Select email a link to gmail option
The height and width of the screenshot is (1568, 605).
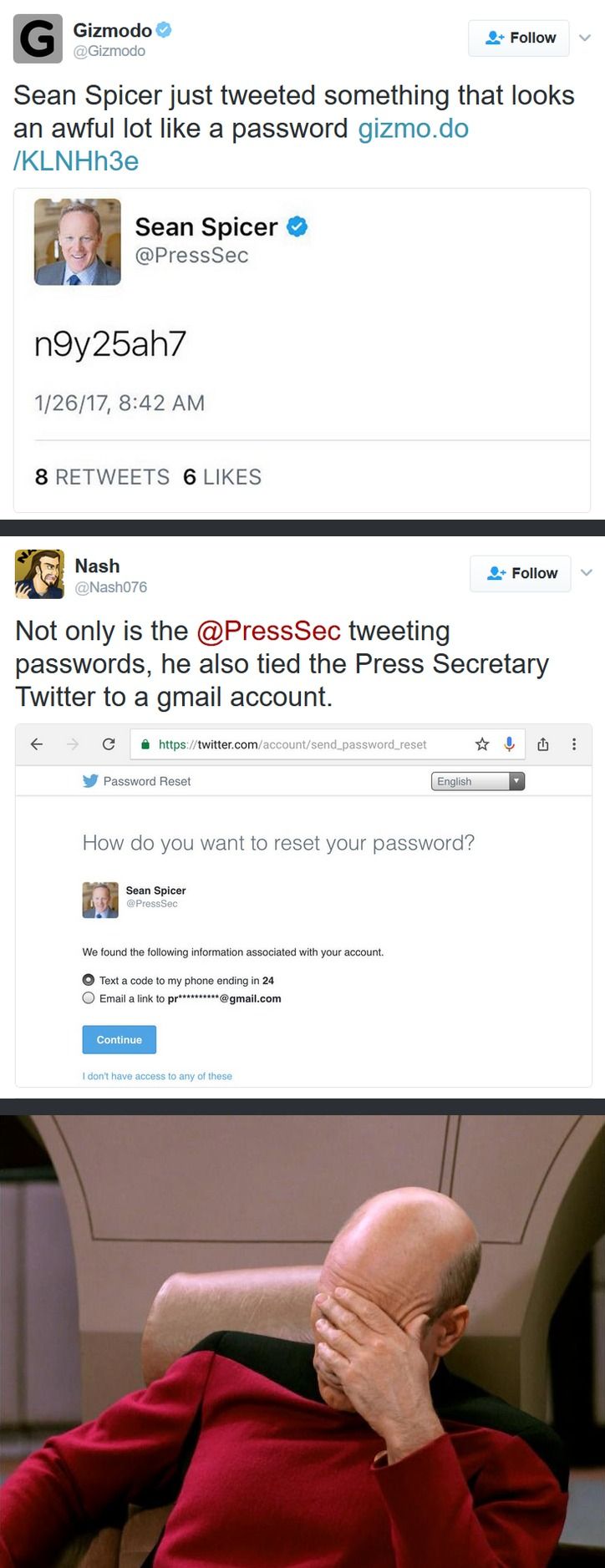[89, 998]
